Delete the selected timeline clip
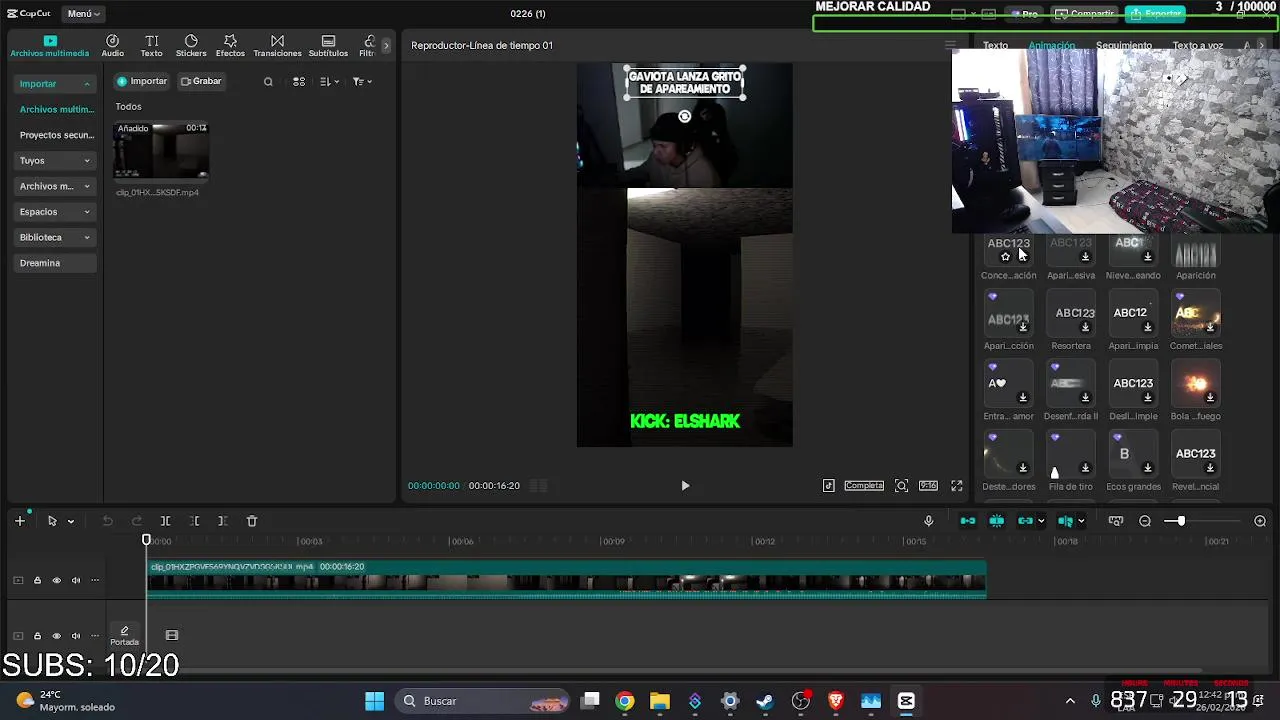Viewport: 1280px width, 720px height. [252, 521]
